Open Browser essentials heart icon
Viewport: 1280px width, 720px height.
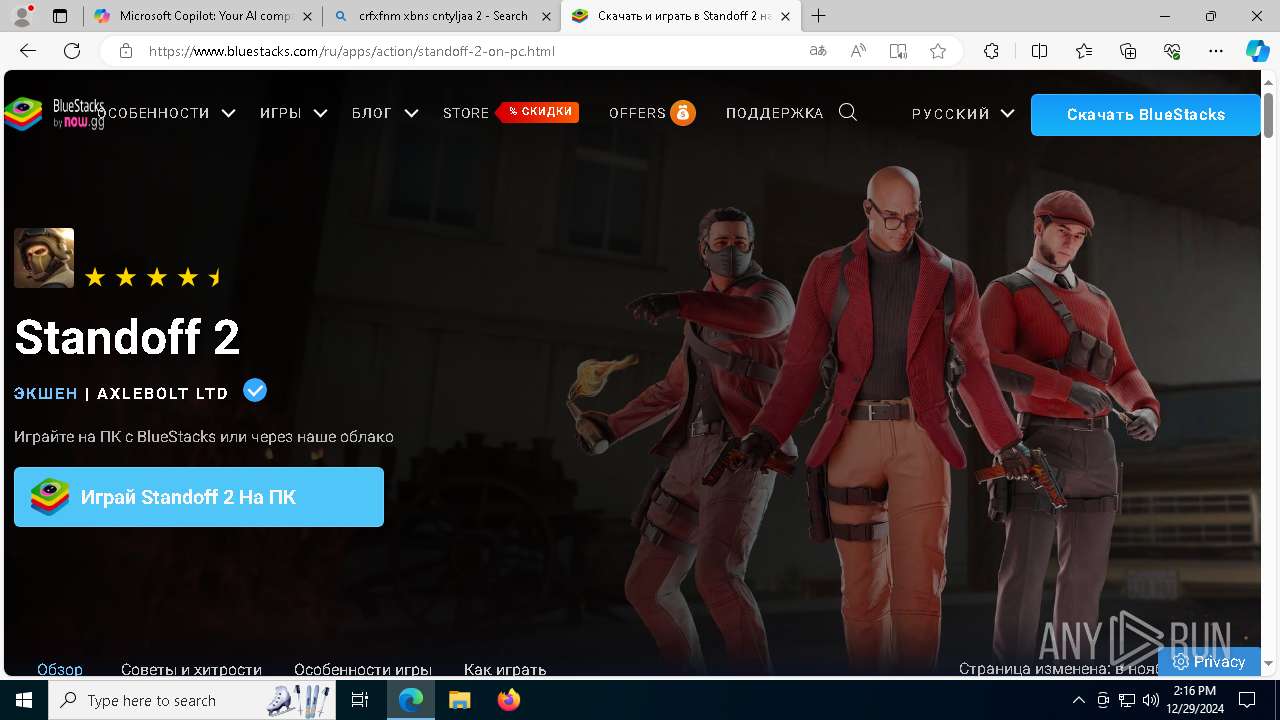click(1172, 51)
